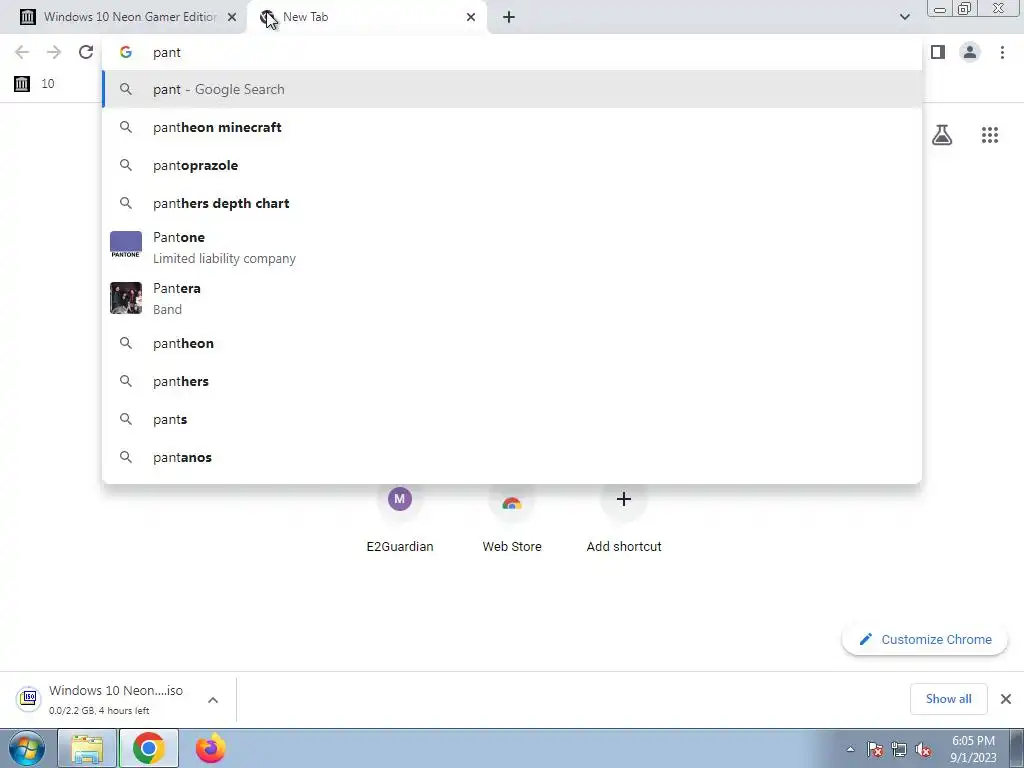Select the Pantone company suggestion
Viewport: 1024px width, 768px height.
[512, 248]
